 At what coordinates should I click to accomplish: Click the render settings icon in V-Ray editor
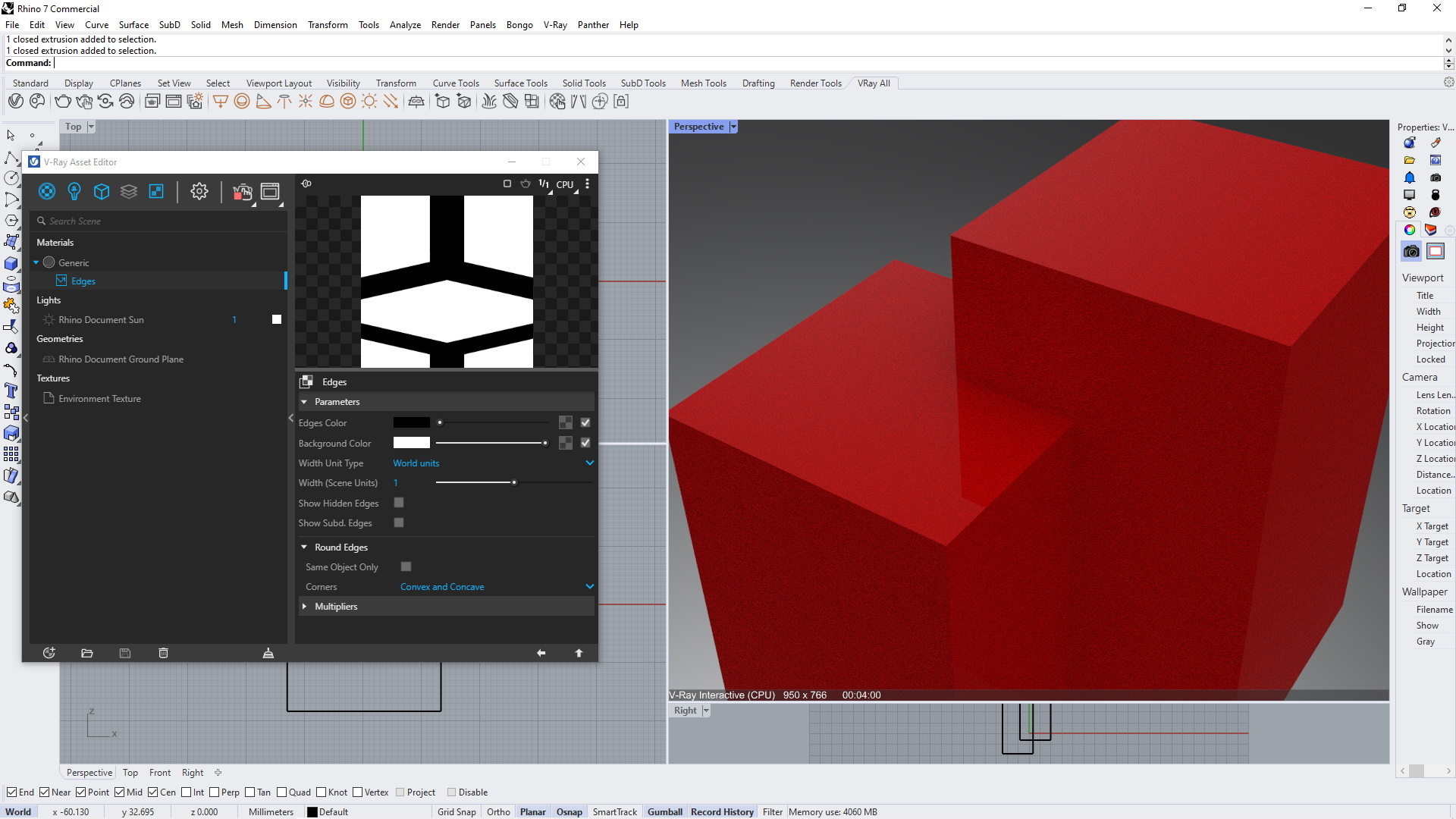point(198,191)
